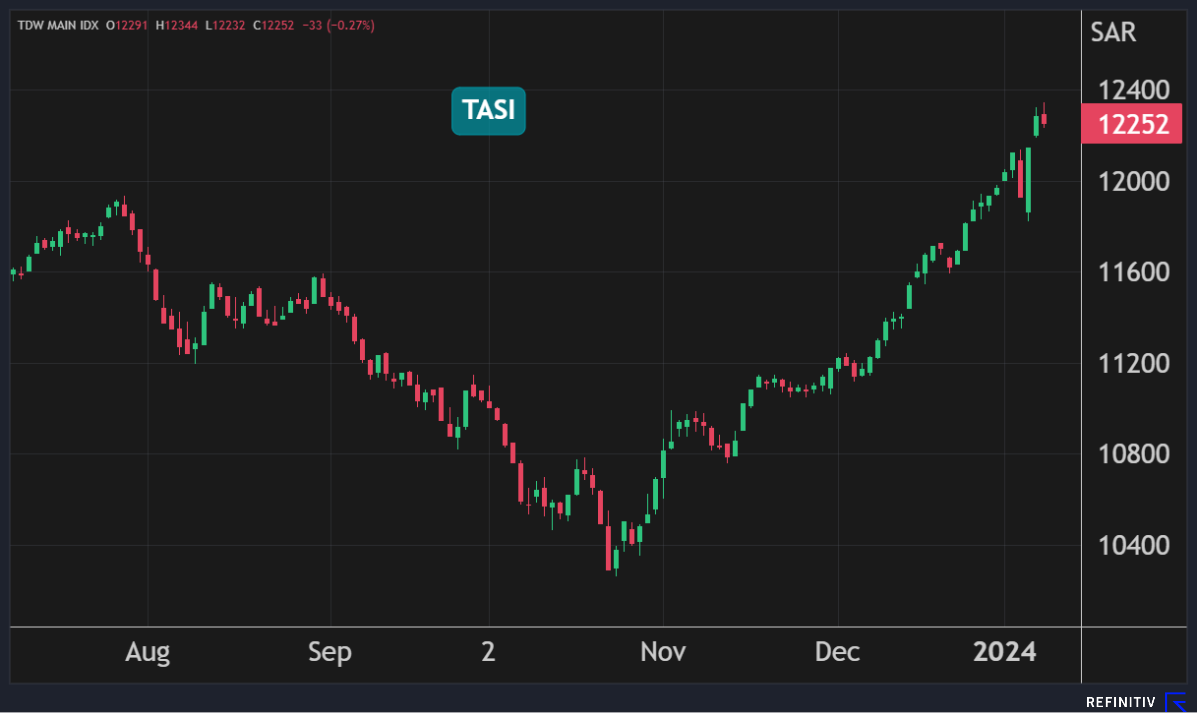Click the high value H12344

point(177,25)
